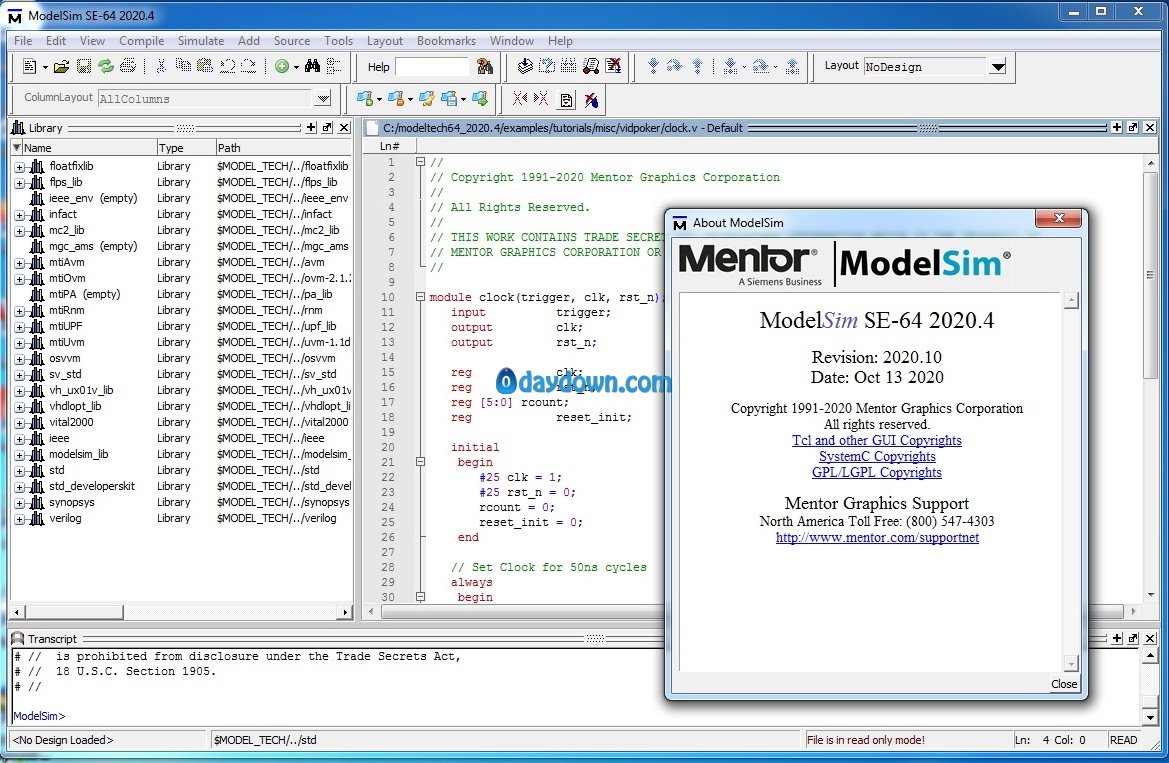1169x763 pixels.
Task: Expand the floatfixlib library node
Action: tap(19, 166)
